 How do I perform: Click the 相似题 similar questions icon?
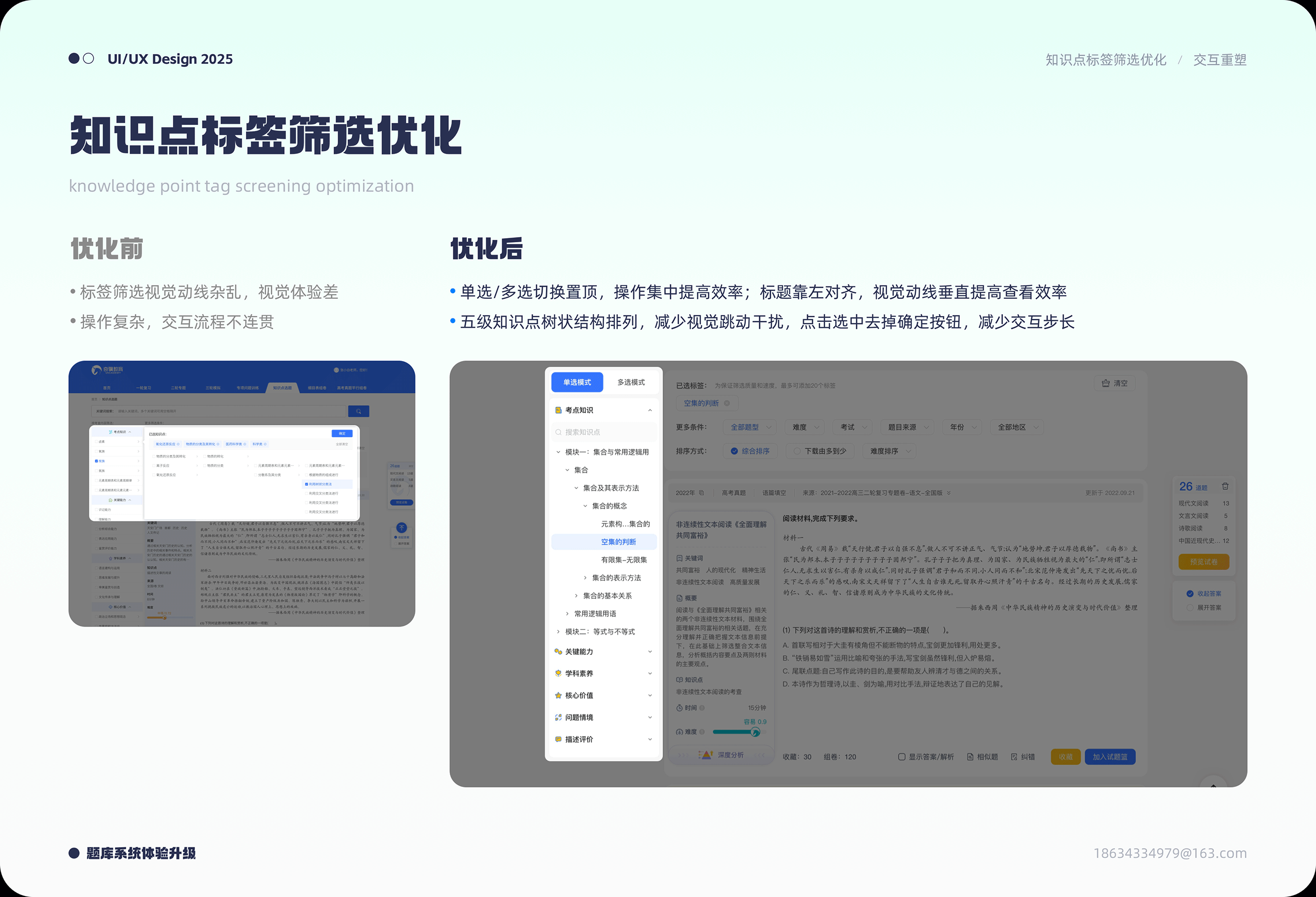(970, 757)
